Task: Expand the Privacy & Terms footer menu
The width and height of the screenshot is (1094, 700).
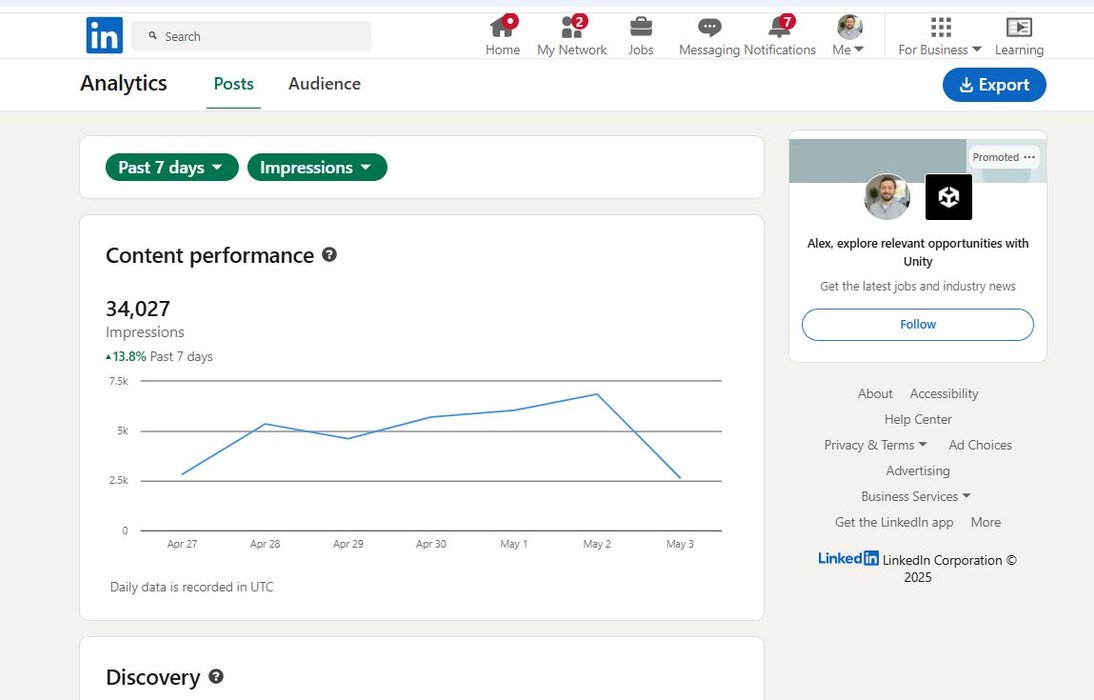Action: coord(875,445)
